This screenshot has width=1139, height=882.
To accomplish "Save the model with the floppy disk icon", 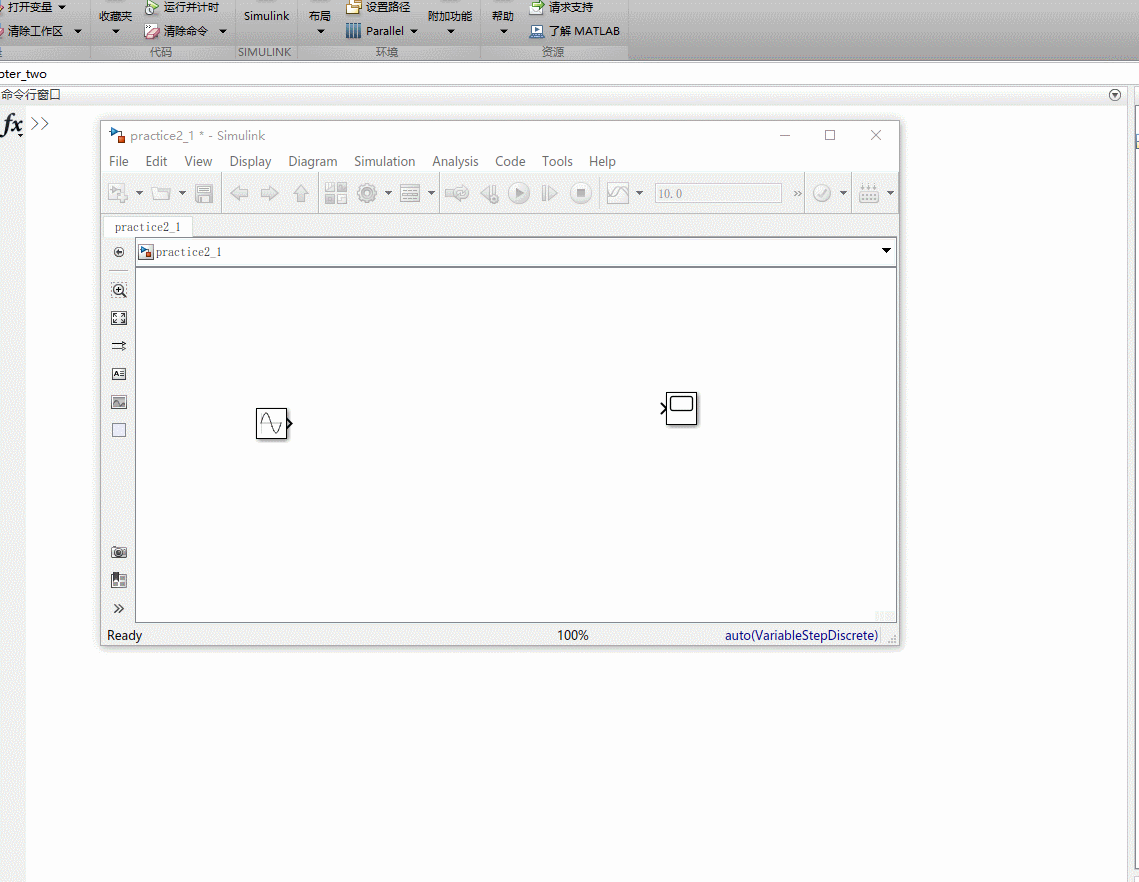I will pyautogui.click(x=204, y=193).
